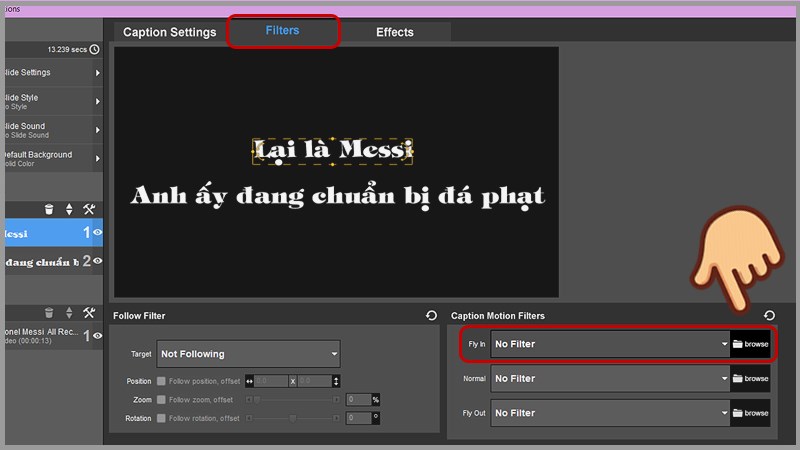Enable Follow zoom, offset checkbox
The image size is (800, 450).
(161, 399)
